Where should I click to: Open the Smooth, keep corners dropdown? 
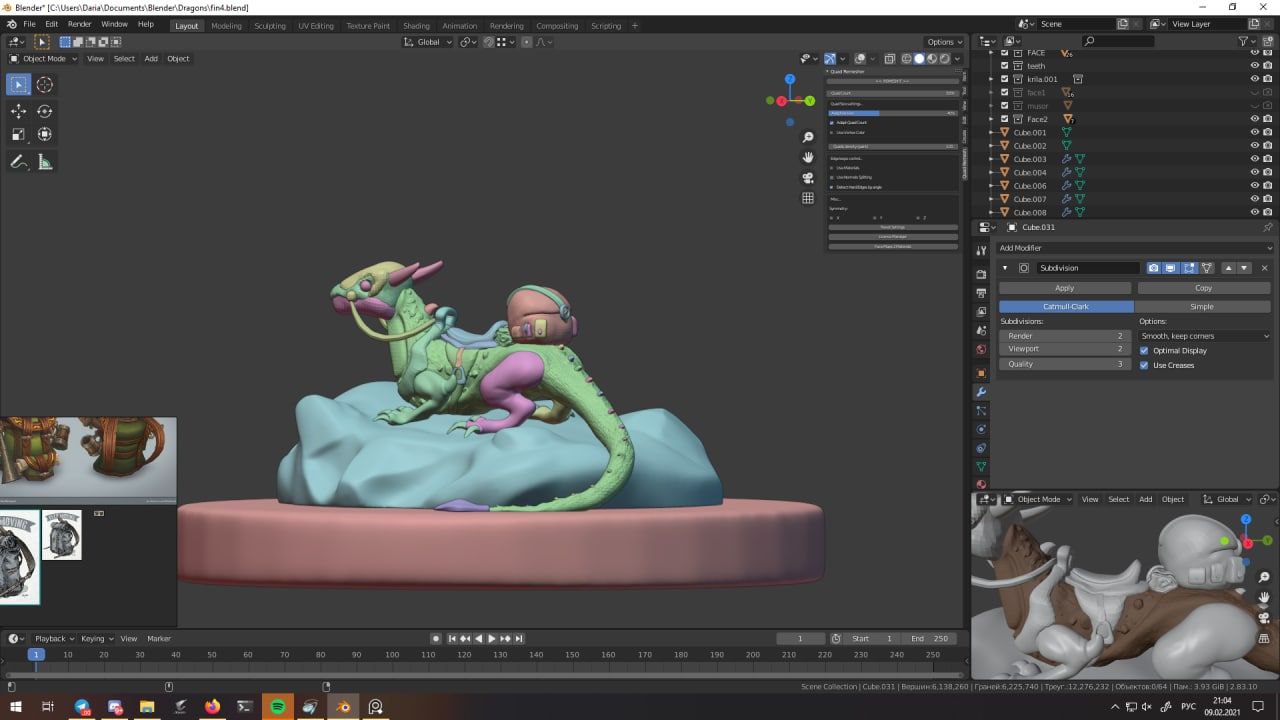click(1205, 336)
